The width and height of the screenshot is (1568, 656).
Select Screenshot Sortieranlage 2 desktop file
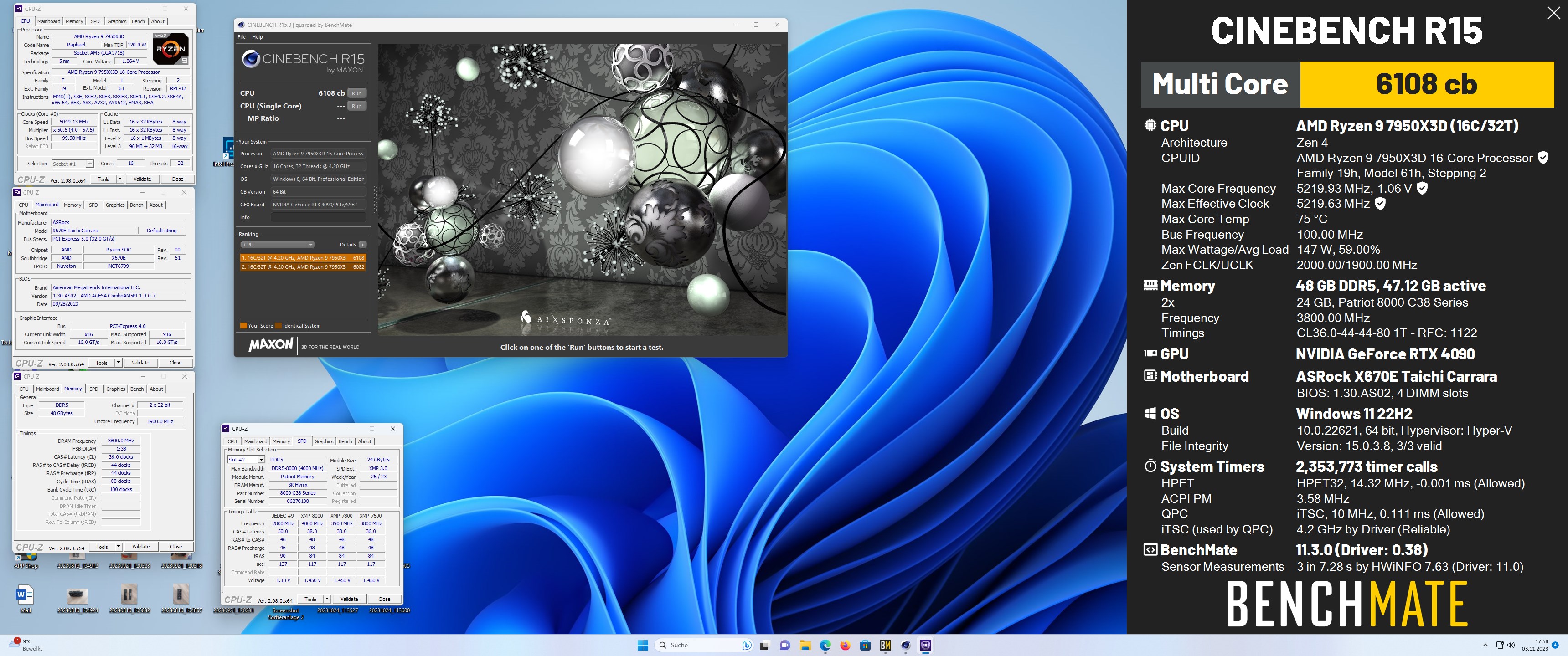pyautogui.click(x=285, y=613)
